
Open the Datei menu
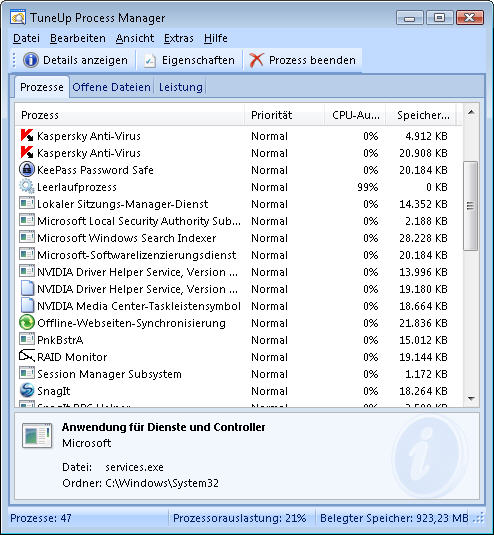coord(26,38)
